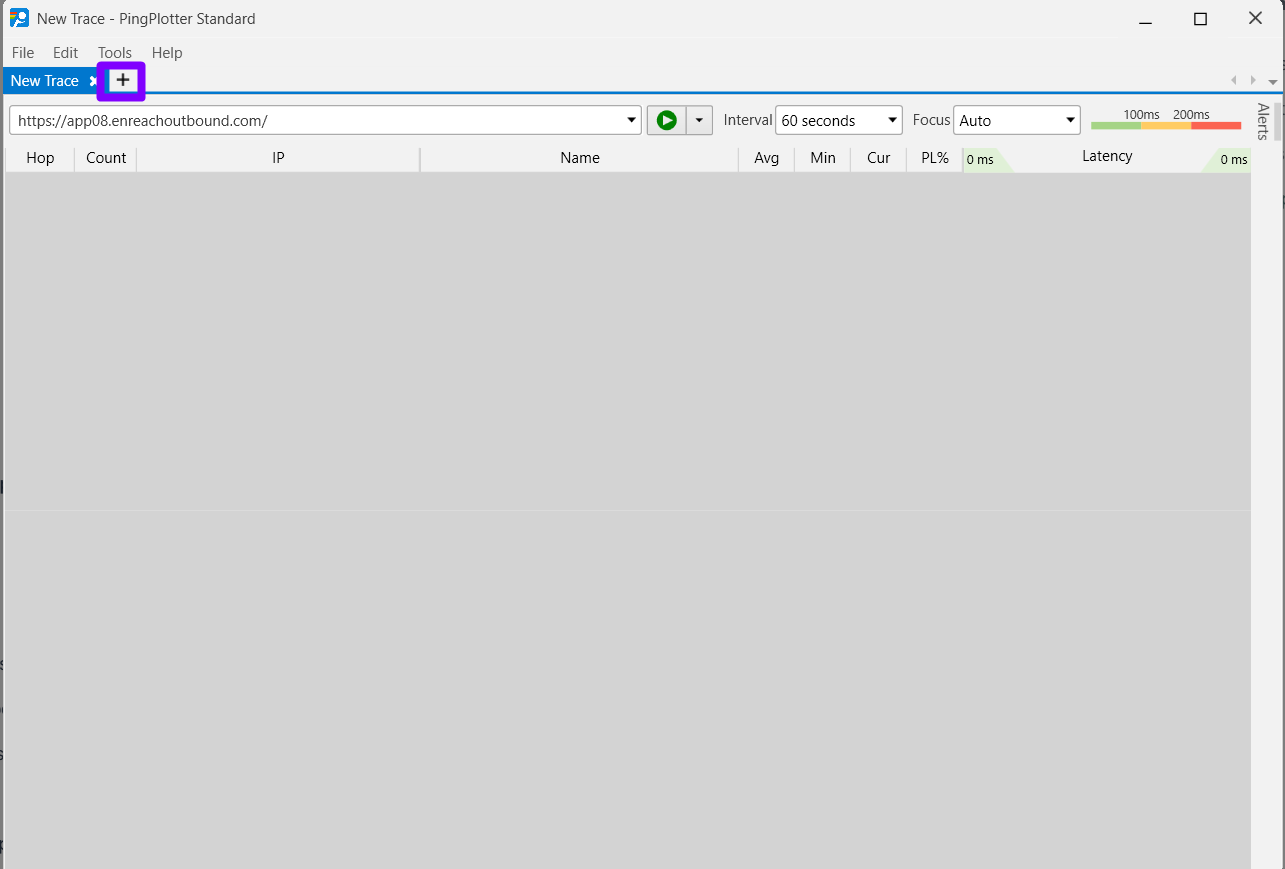The height and width of the screenshot is (869, 1285).
Task: Add a new trace tab with plus
Action: point(122,81)
